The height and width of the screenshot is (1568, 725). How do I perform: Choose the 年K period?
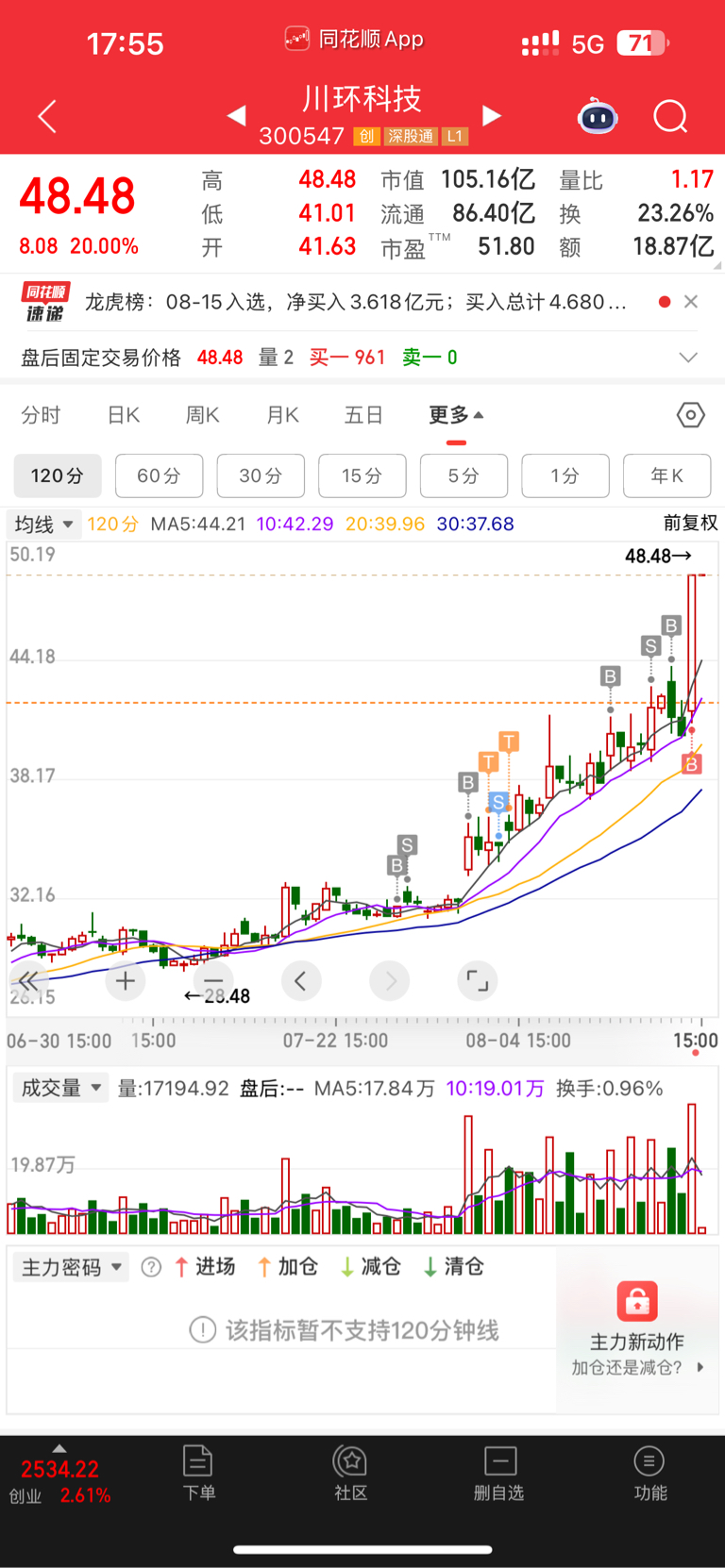coord(666,475)
